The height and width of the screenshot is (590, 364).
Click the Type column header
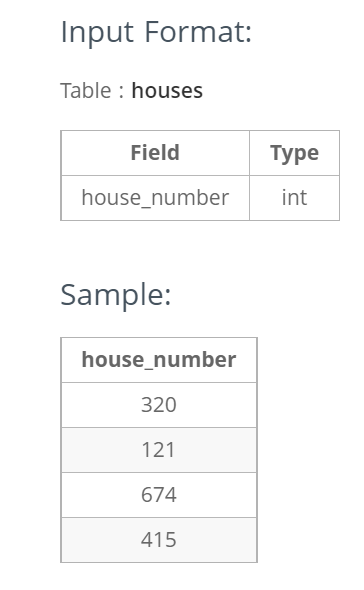(x=294, y=153)
